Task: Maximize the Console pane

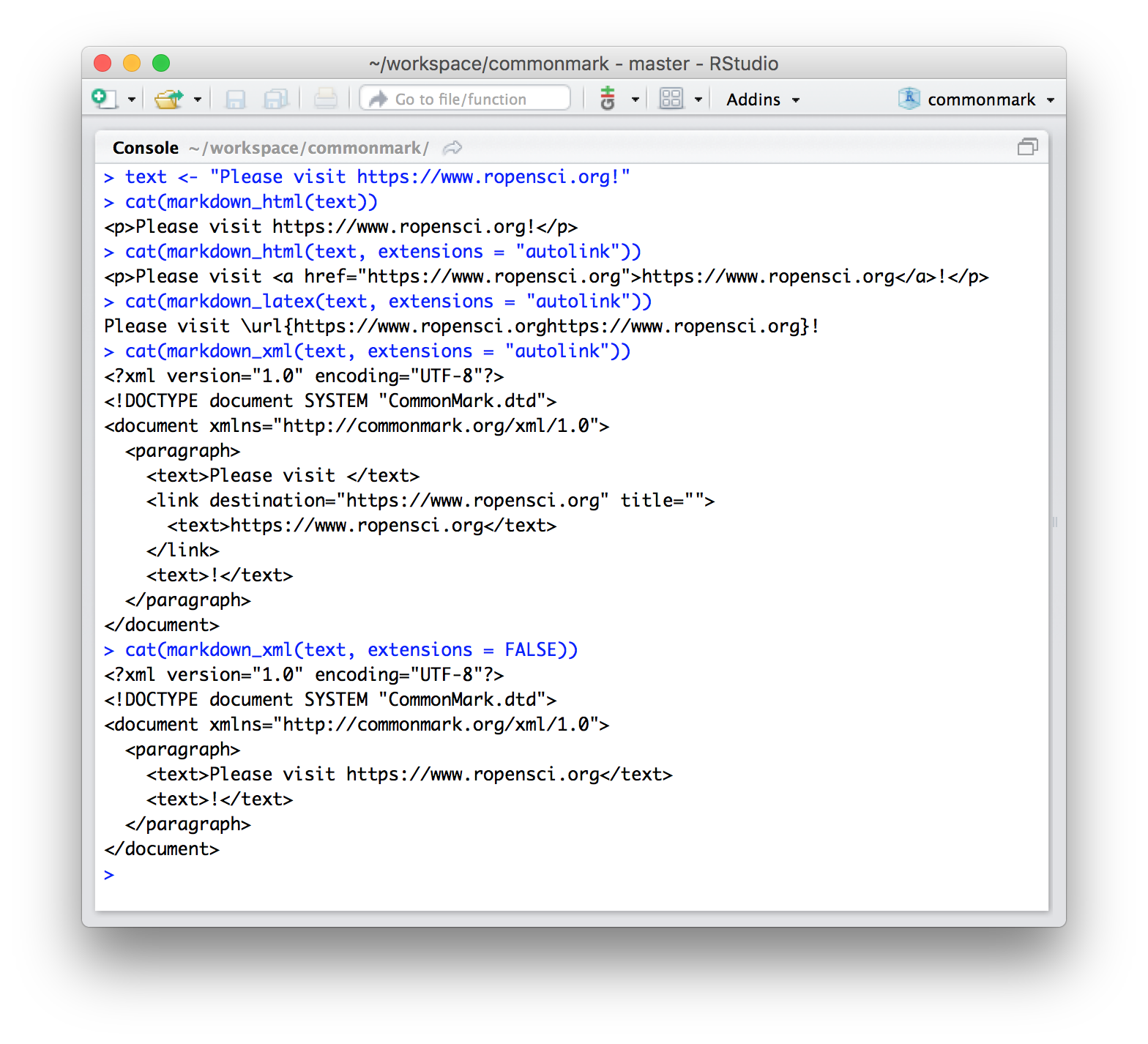Action: tap(1027, 148)
